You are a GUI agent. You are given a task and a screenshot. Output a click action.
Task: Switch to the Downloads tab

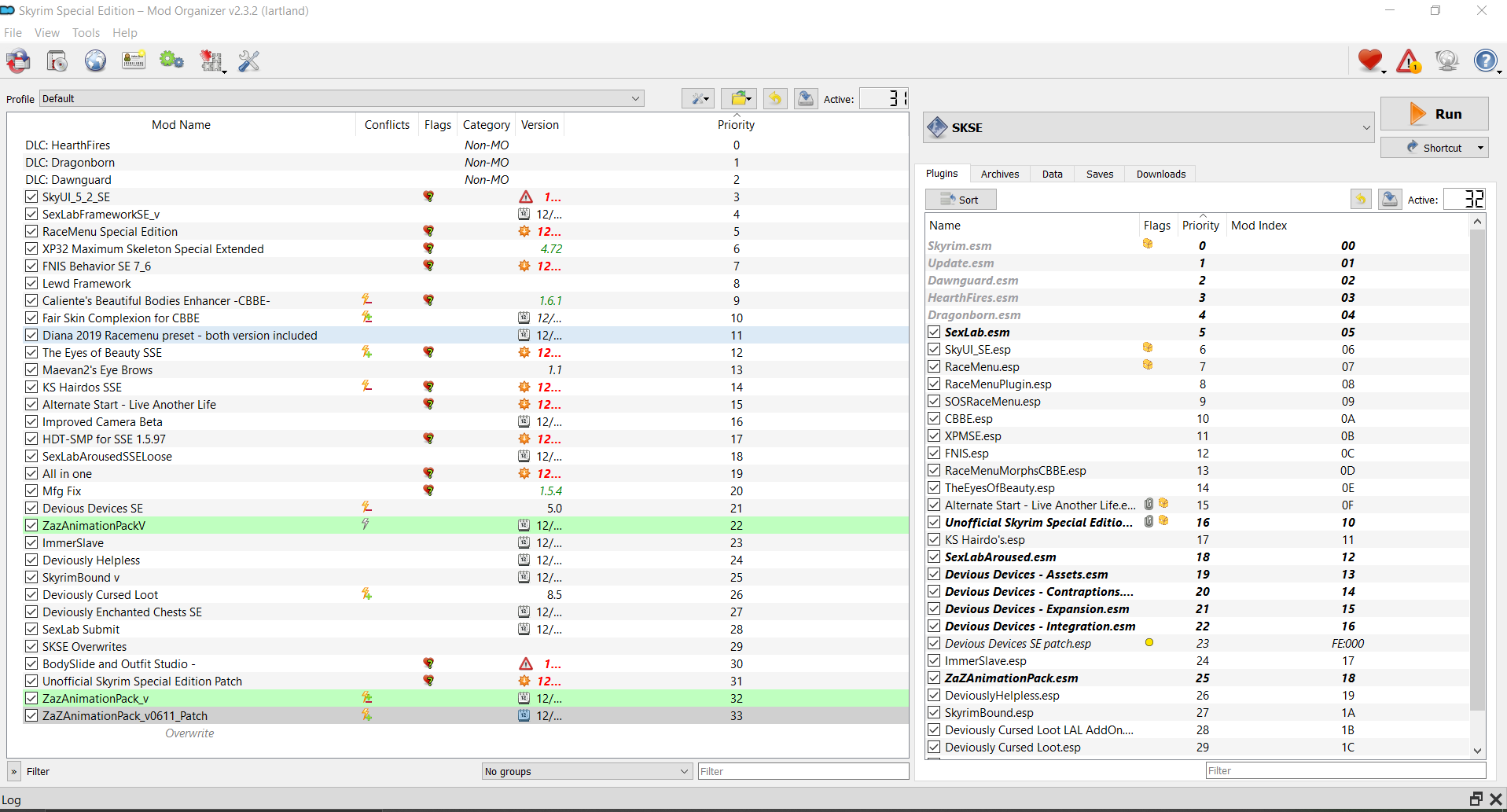point(1160,175)
